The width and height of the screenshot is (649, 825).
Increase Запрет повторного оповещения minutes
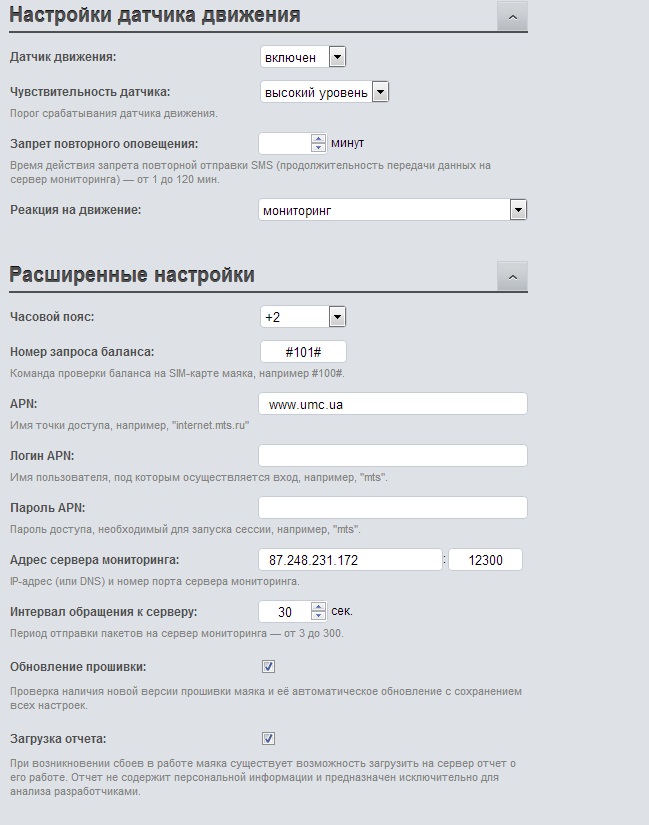coord(318,139)
